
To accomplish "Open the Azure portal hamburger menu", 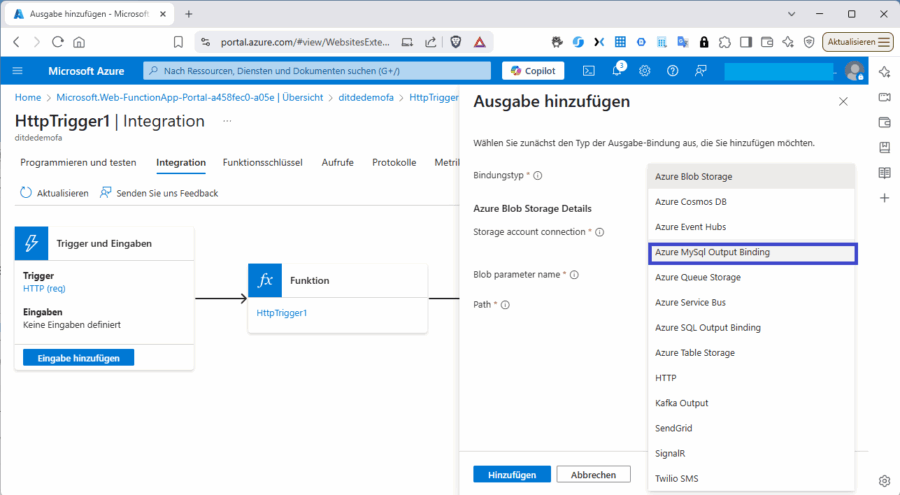I will tap(18, 71).
